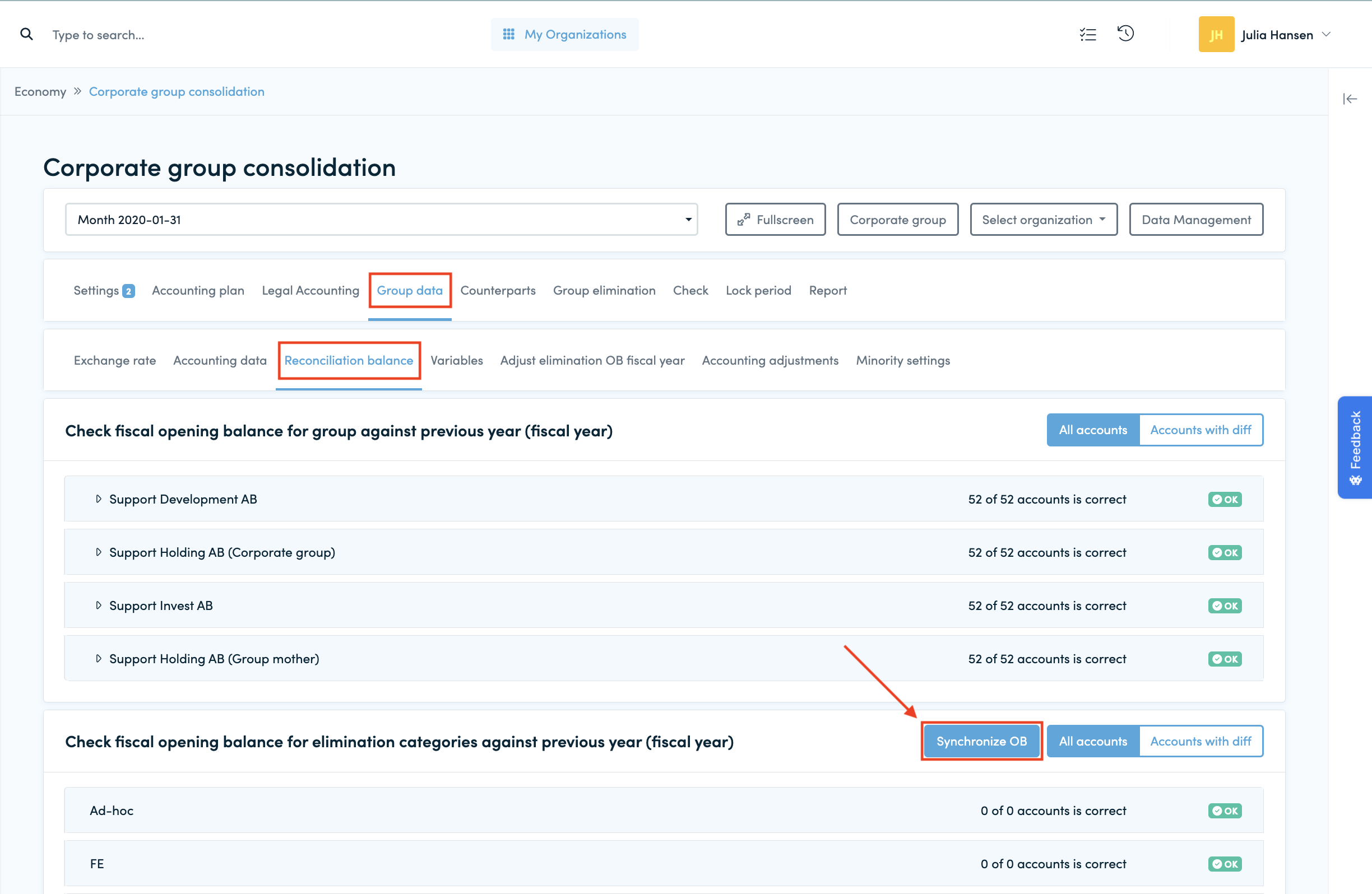Open the Exchange rate sub-tab
The height and width of the screenshot is (894, 1372).
pyautogui.click(x=115, y=361)
